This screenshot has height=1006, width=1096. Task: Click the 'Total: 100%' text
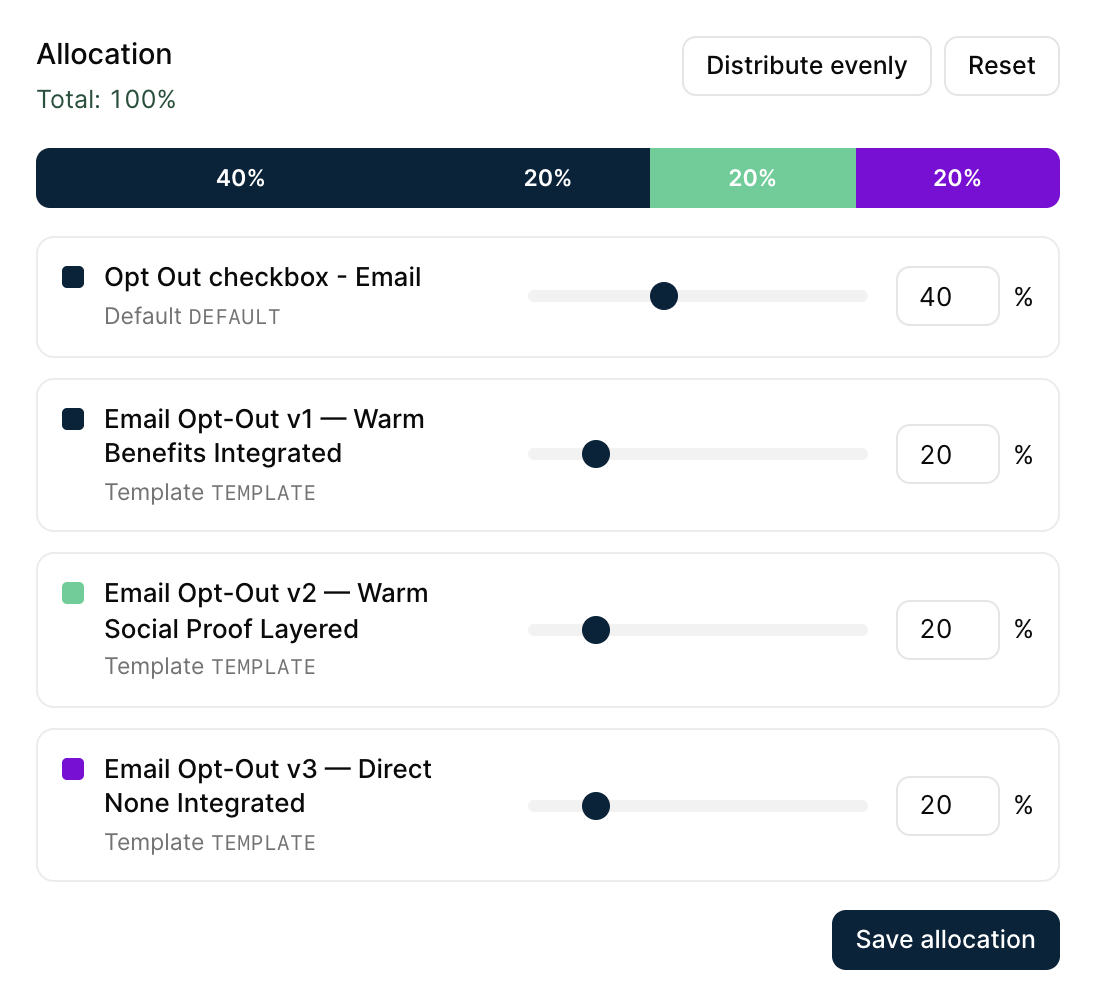106,99
